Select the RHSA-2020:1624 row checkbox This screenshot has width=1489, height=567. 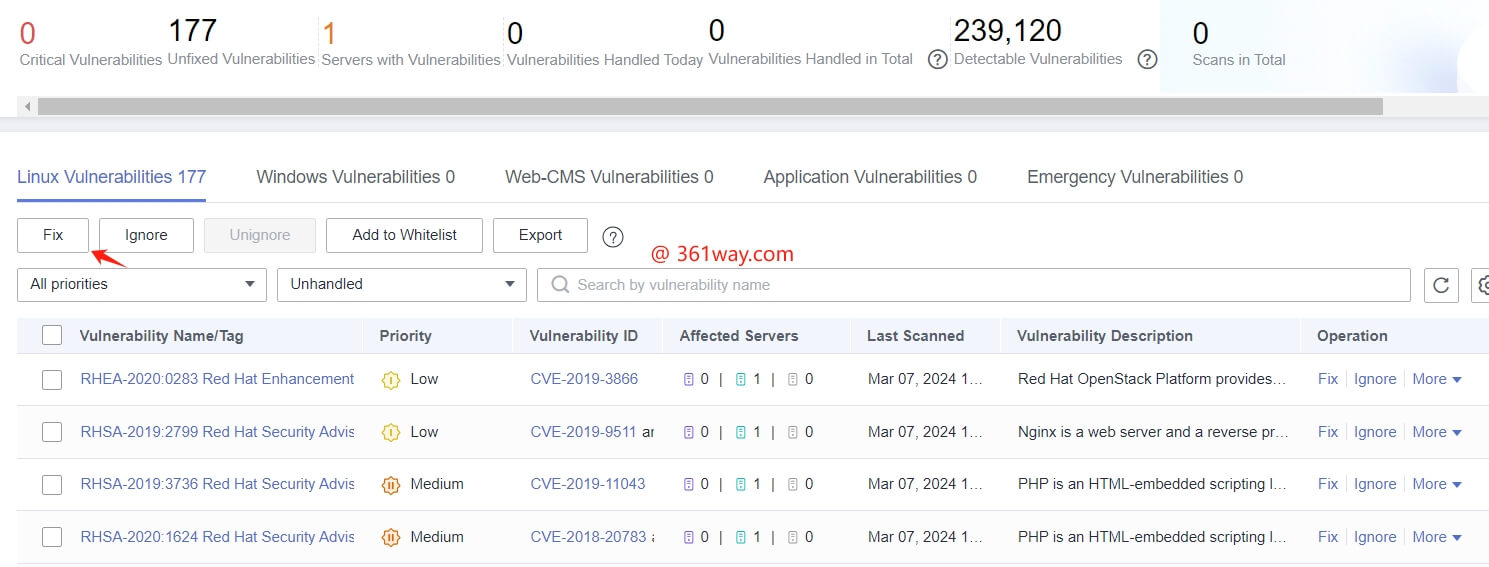pyautogui.click(x=52, y=537)
